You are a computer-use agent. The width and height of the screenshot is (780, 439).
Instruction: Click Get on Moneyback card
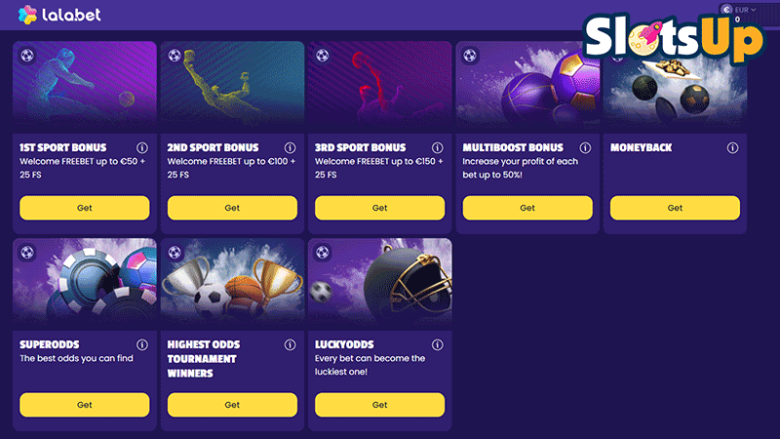point(675,208)
